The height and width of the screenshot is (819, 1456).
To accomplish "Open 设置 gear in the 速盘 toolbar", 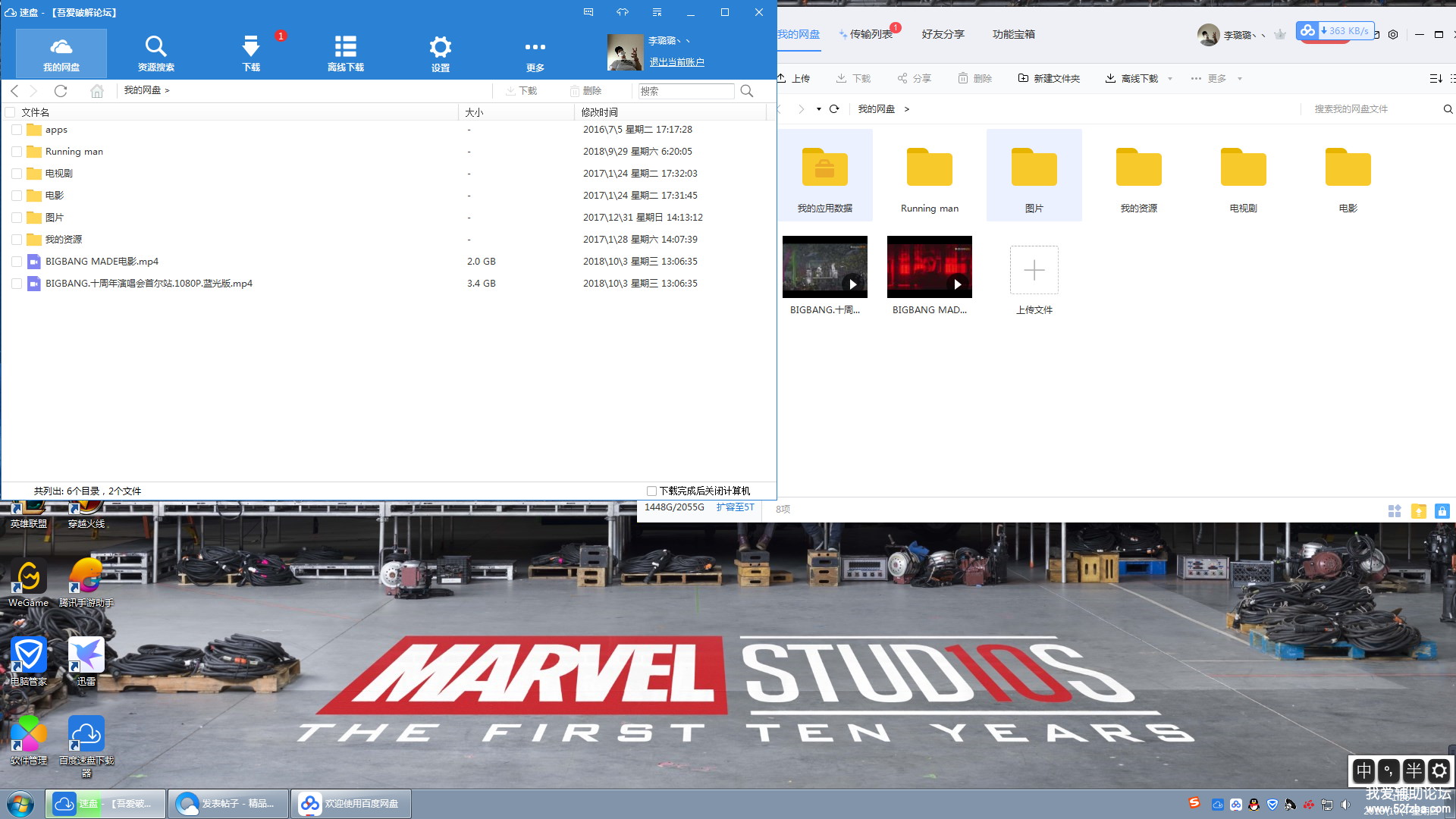I will pos(441,54).
